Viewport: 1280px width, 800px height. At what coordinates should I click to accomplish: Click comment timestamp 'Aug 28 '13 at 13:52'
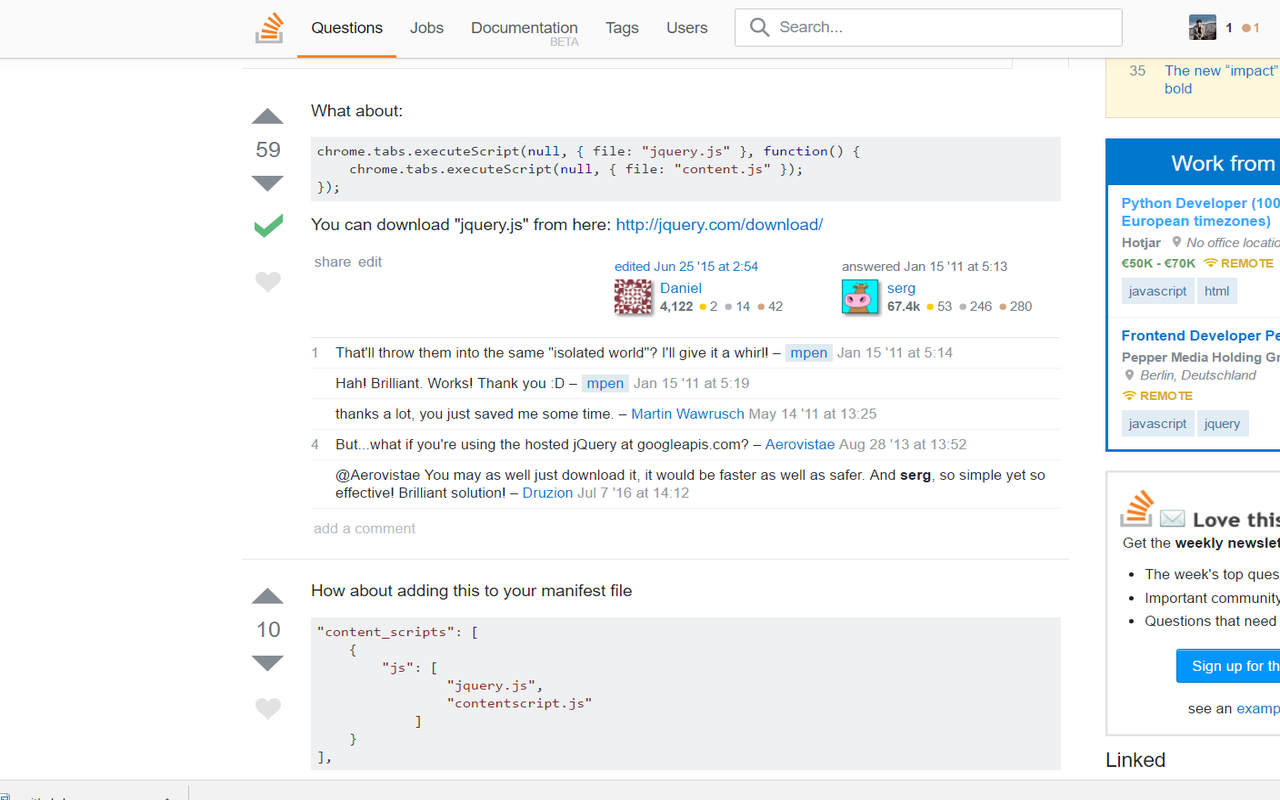pyautogui.click(x=903, y=444)
